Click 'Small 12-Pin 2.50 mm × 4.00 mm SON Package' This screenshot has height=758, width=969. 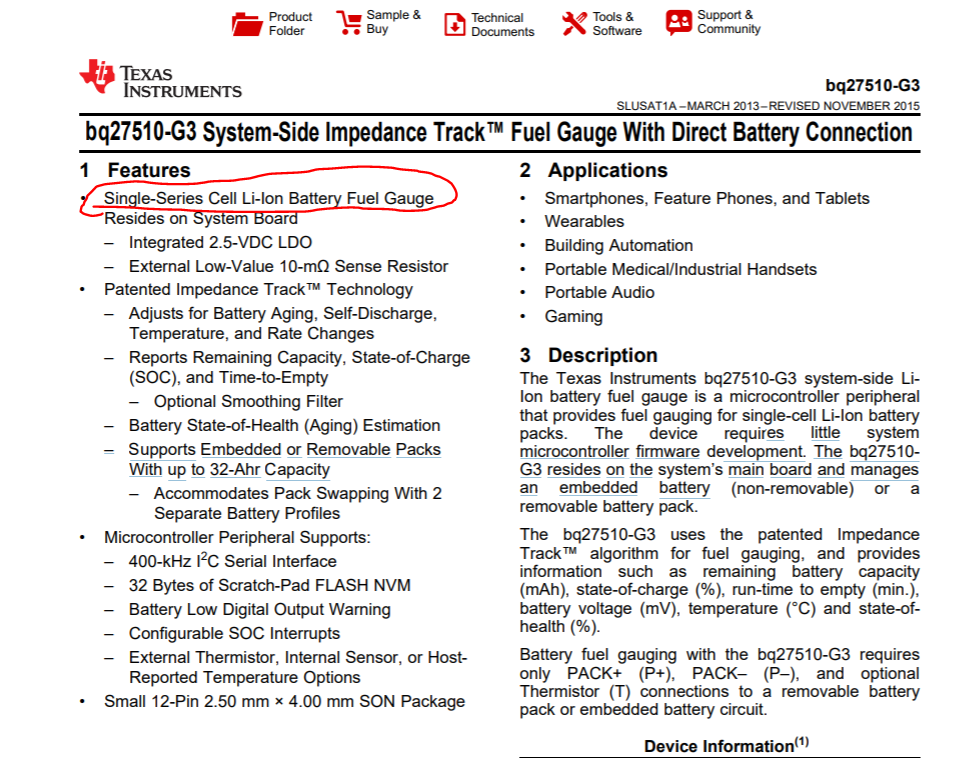pos(284,701)
